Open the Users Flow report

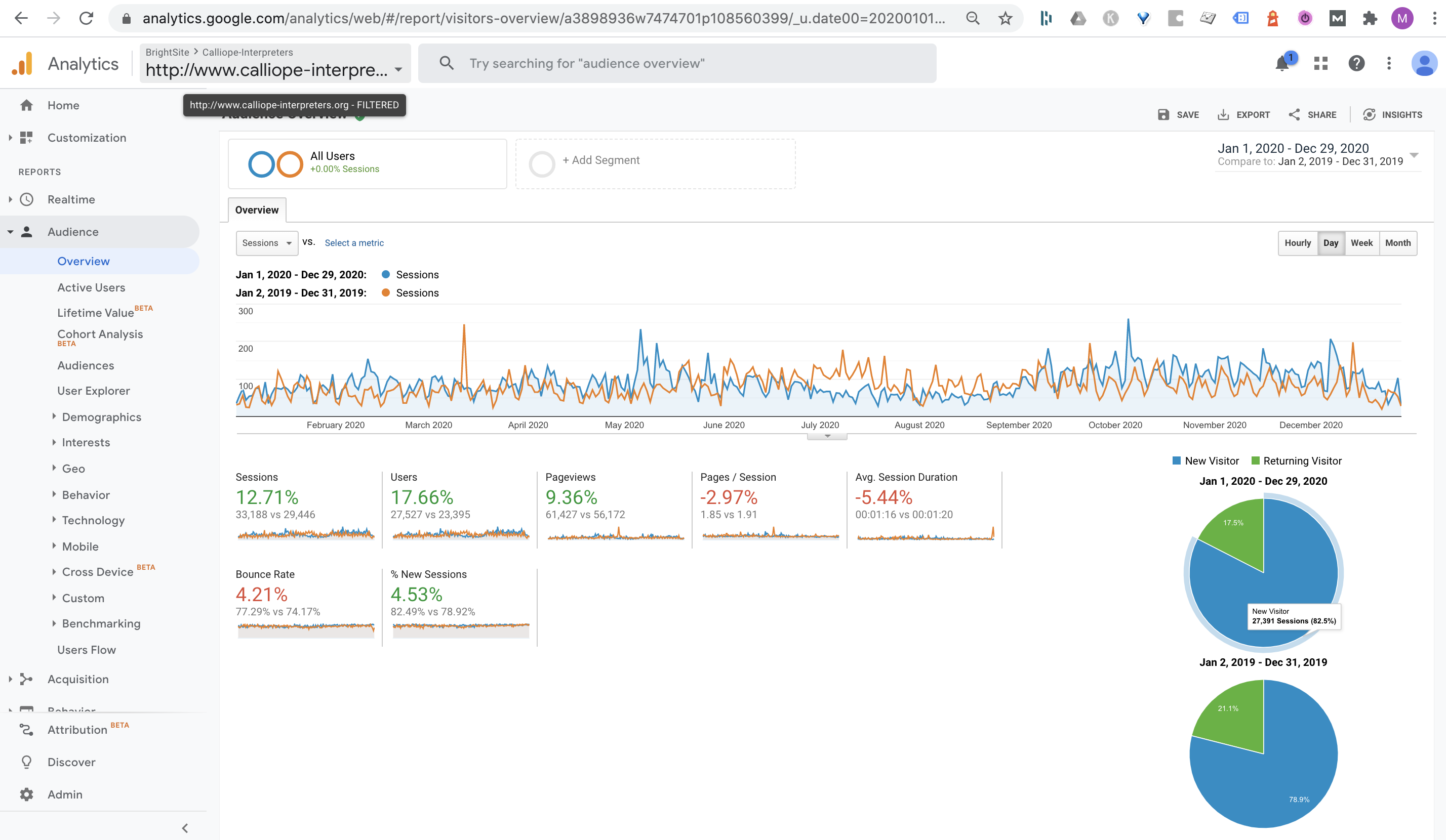[87, 649]
